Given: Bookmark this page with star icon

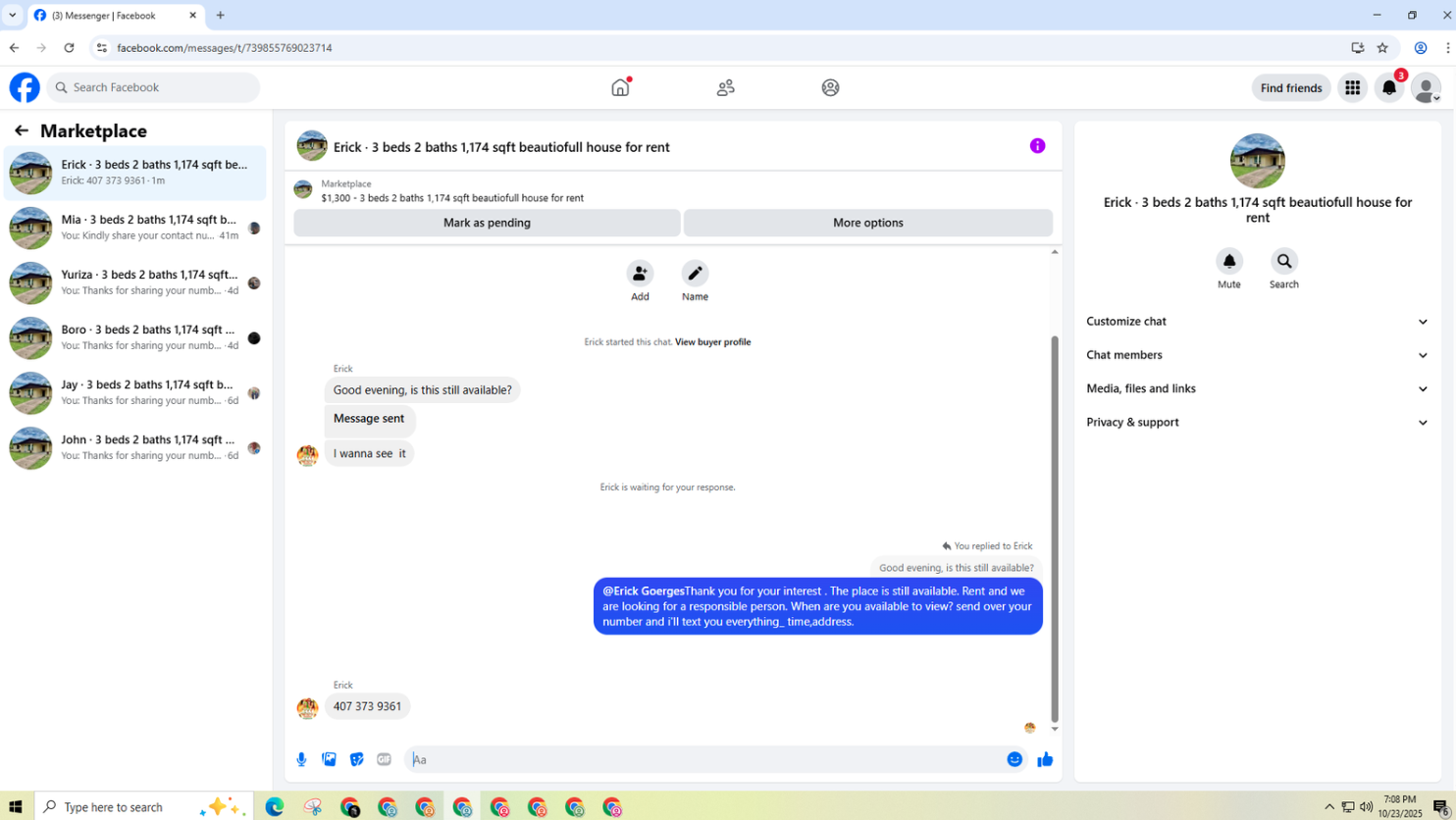Looking at the screenshot, I should (1382, 47).
